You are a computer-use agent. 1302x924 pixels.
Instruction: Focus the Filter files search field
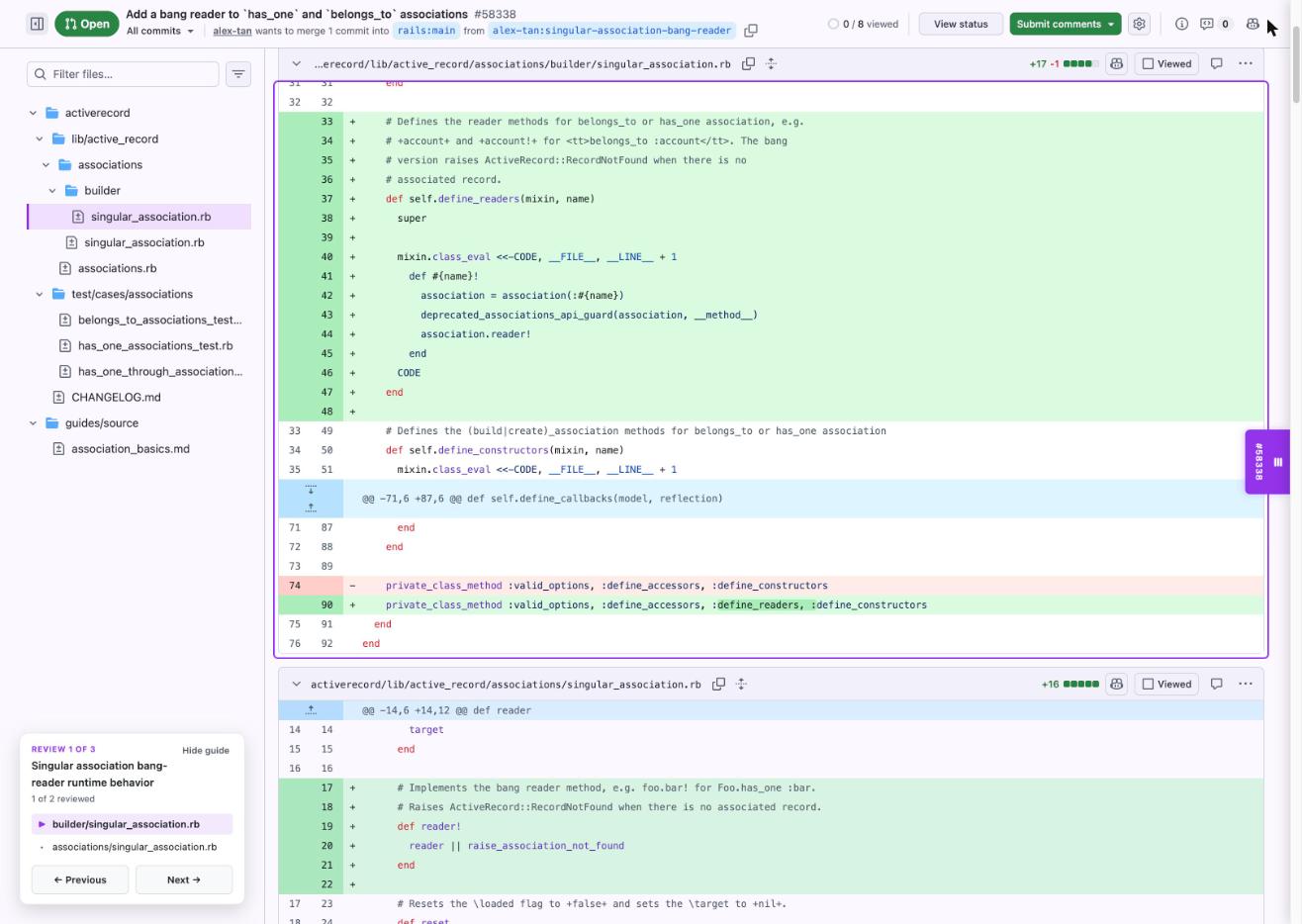point(124,74)
